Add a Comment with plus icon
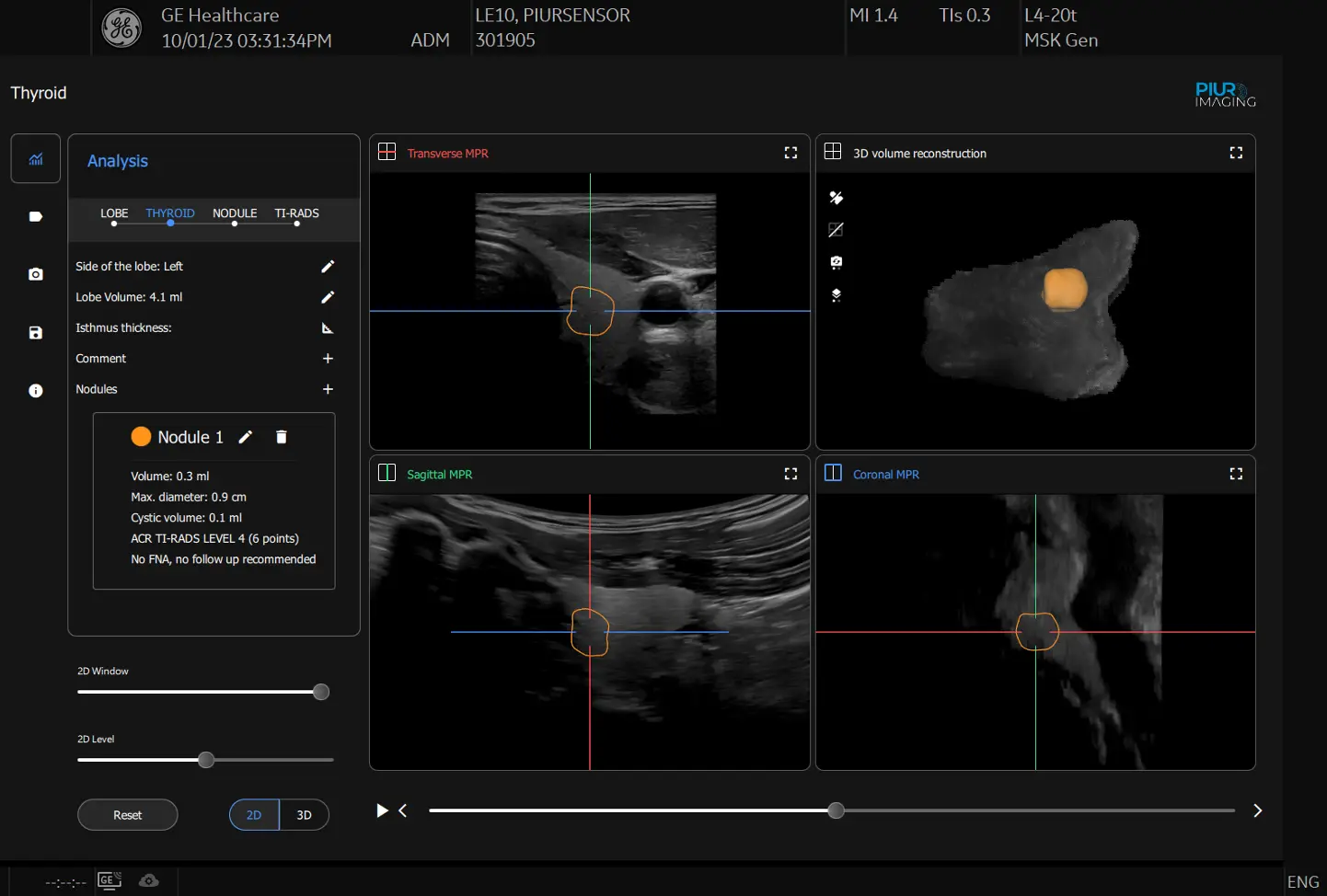 tap(328, 359)
